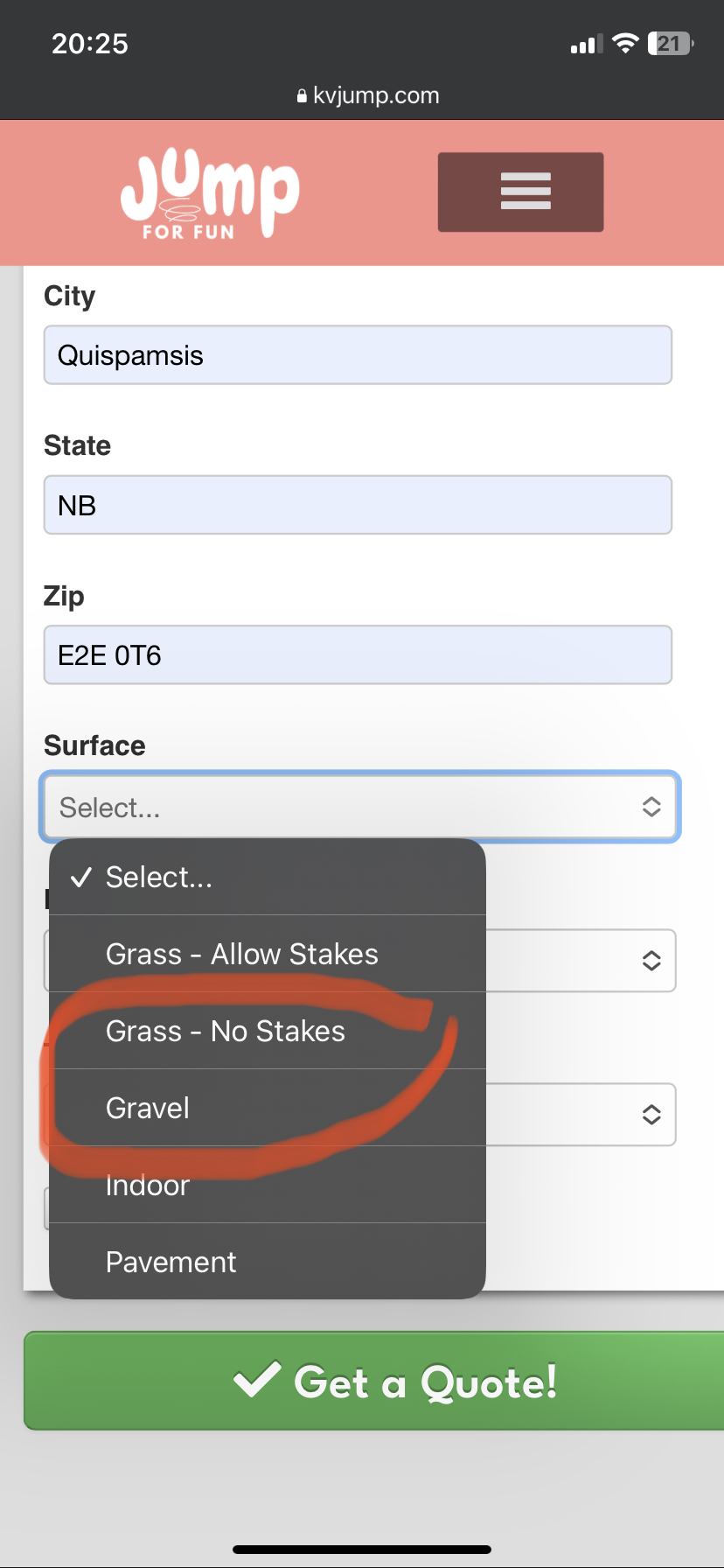The height and width of the screenshot is (1568, 724).
Task: Expand the second dropdown below Surface
Action: [651, 961]
